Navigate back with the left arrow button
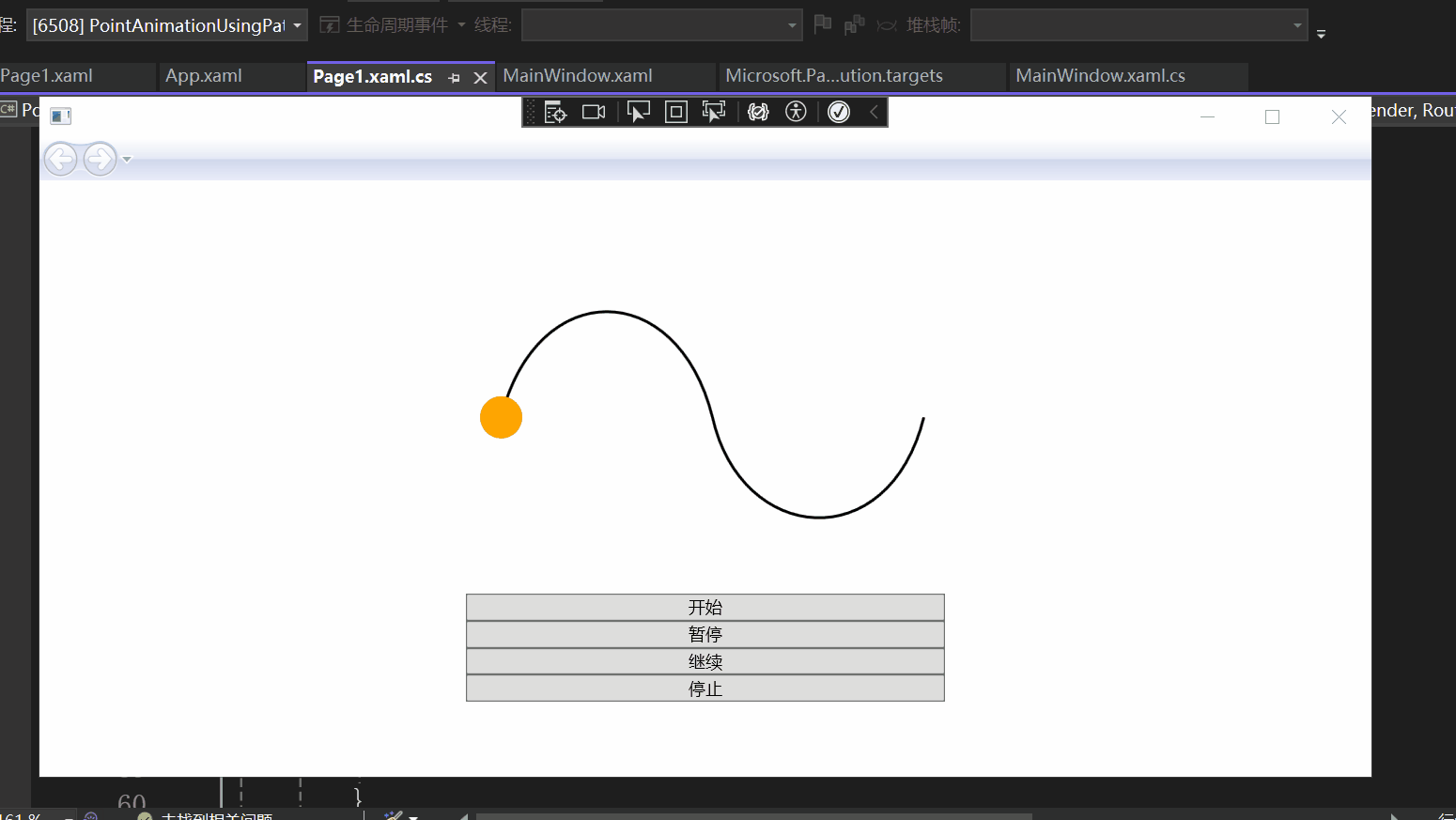 coord(61,160)
